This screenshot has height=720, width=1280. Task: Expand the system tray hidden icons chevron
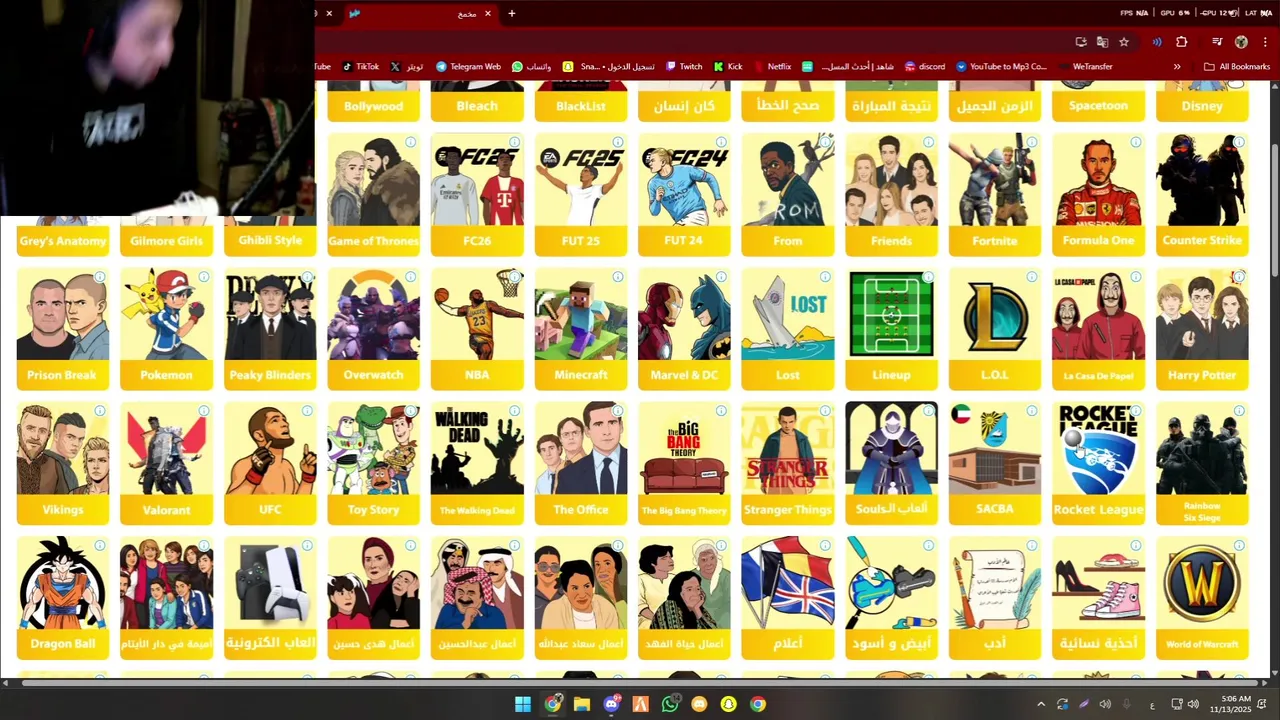(x=1041, y=704)
